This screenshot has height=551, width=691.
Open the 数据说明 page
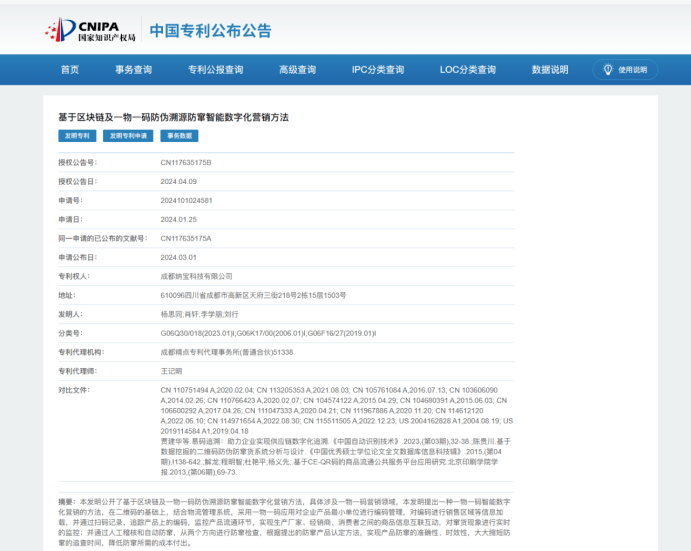549,70
